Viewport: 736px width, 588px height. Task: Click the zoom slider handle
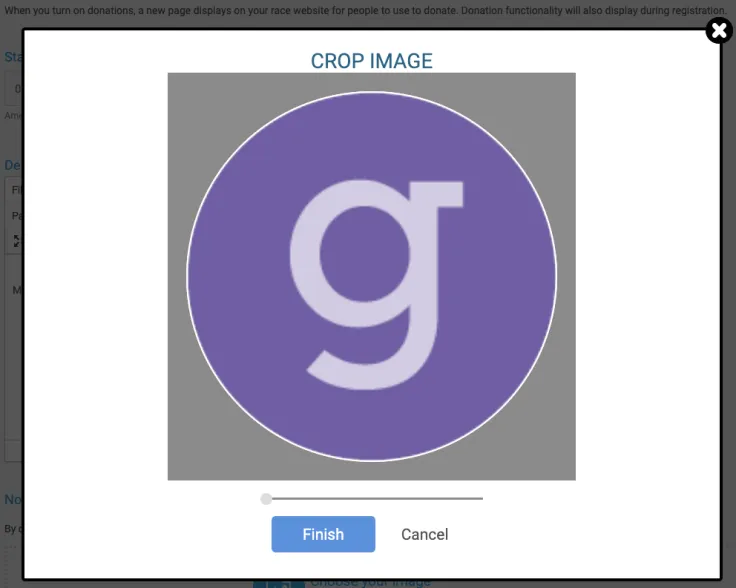click(266, 499)
